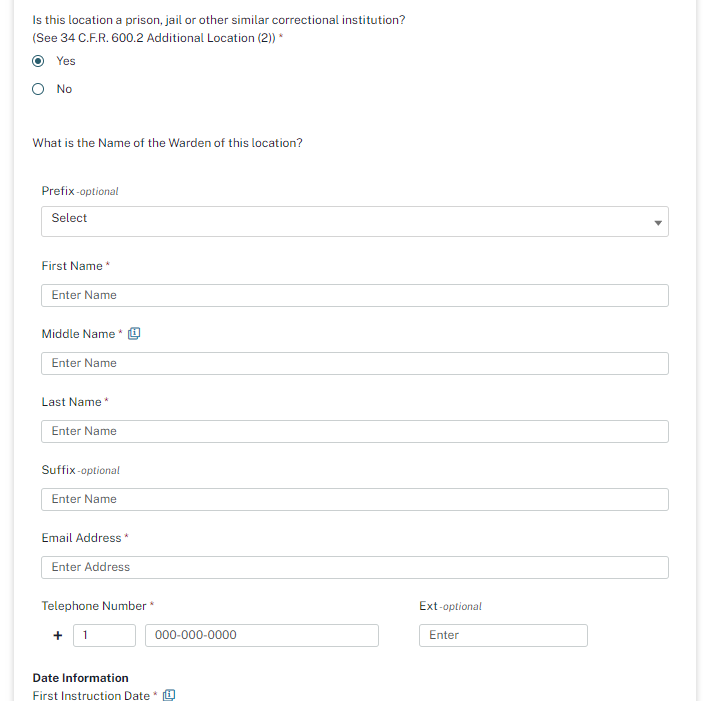Viewport: 703px width, 701px height.
Task: Select the Yes radio button
Action: 38,61
